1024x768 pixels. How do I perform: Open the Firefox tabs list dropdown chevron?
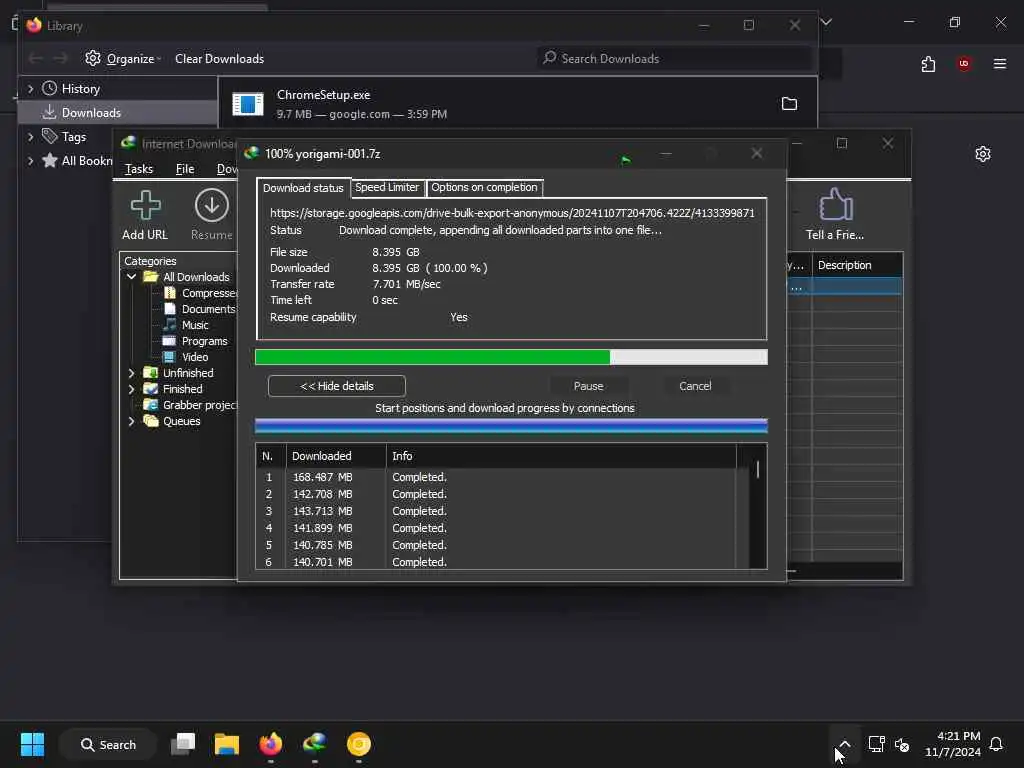pyautogui.click(x=826, y=22)
